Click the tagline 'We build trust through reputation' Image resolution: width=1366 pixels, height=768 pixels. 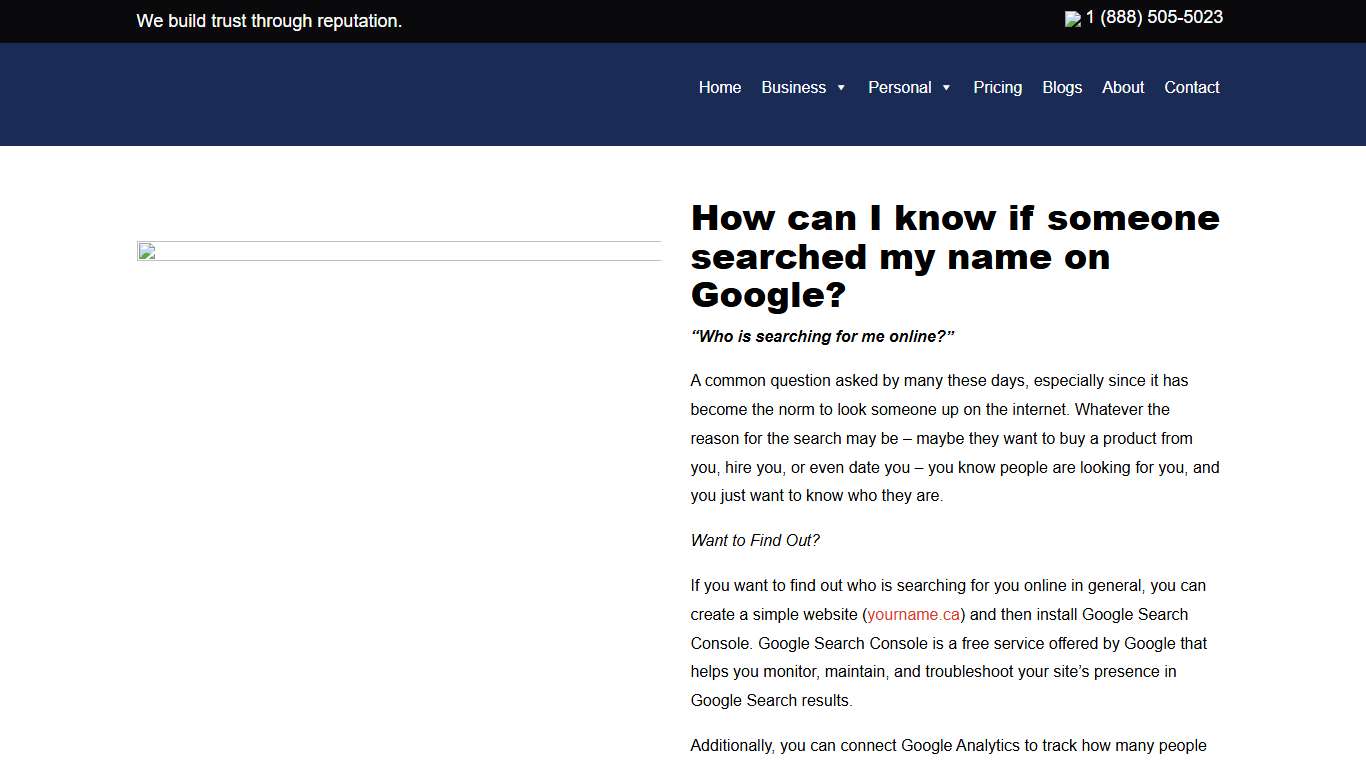[x=269, y=21]
